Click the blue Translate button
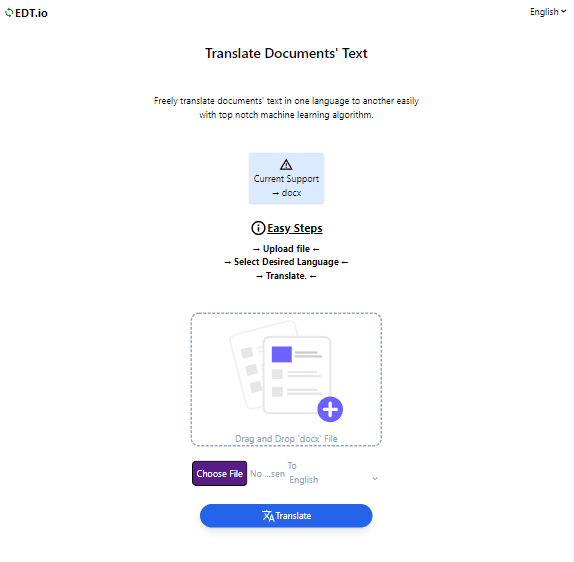 coord(286,516)
